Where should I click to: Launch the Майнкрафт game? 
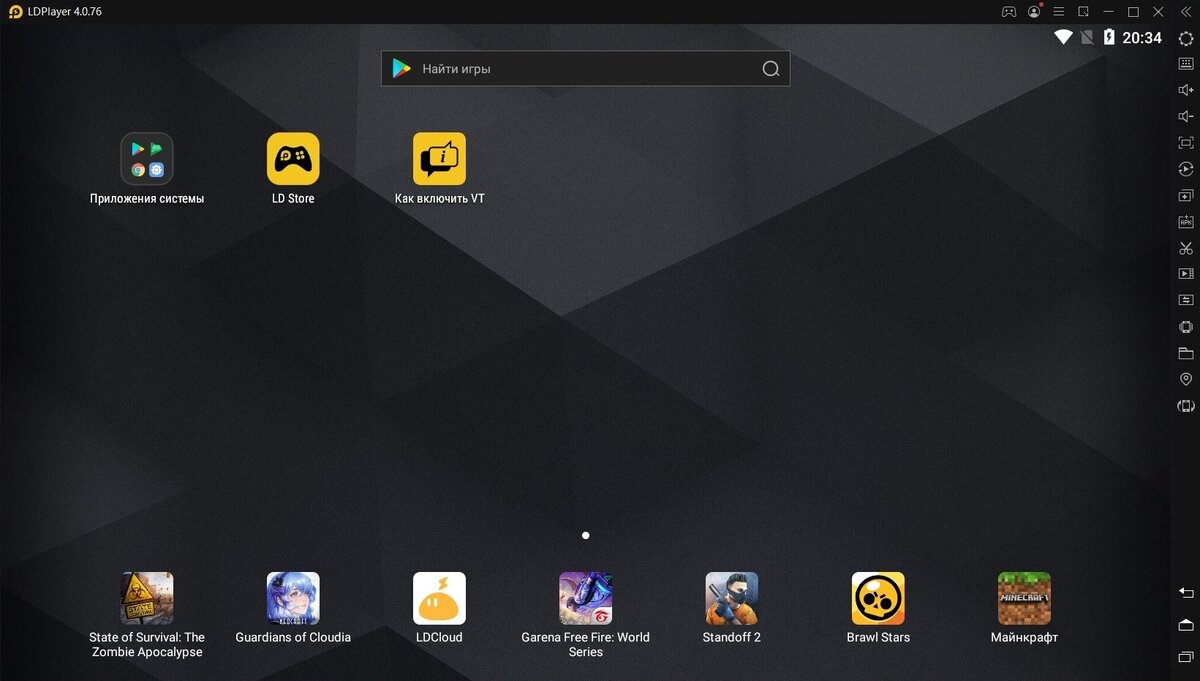coord(1024,598)
